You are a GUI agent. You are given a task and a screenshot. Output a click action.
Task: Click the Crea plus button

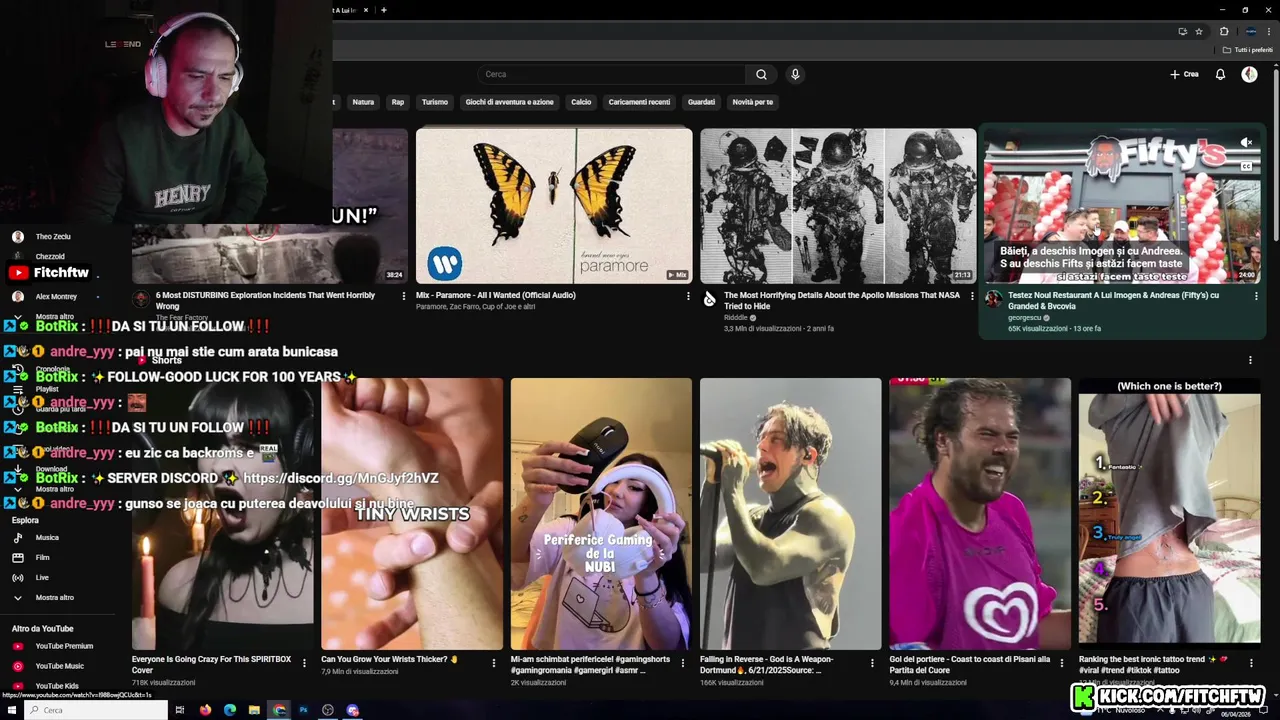tap(1185, 74)
